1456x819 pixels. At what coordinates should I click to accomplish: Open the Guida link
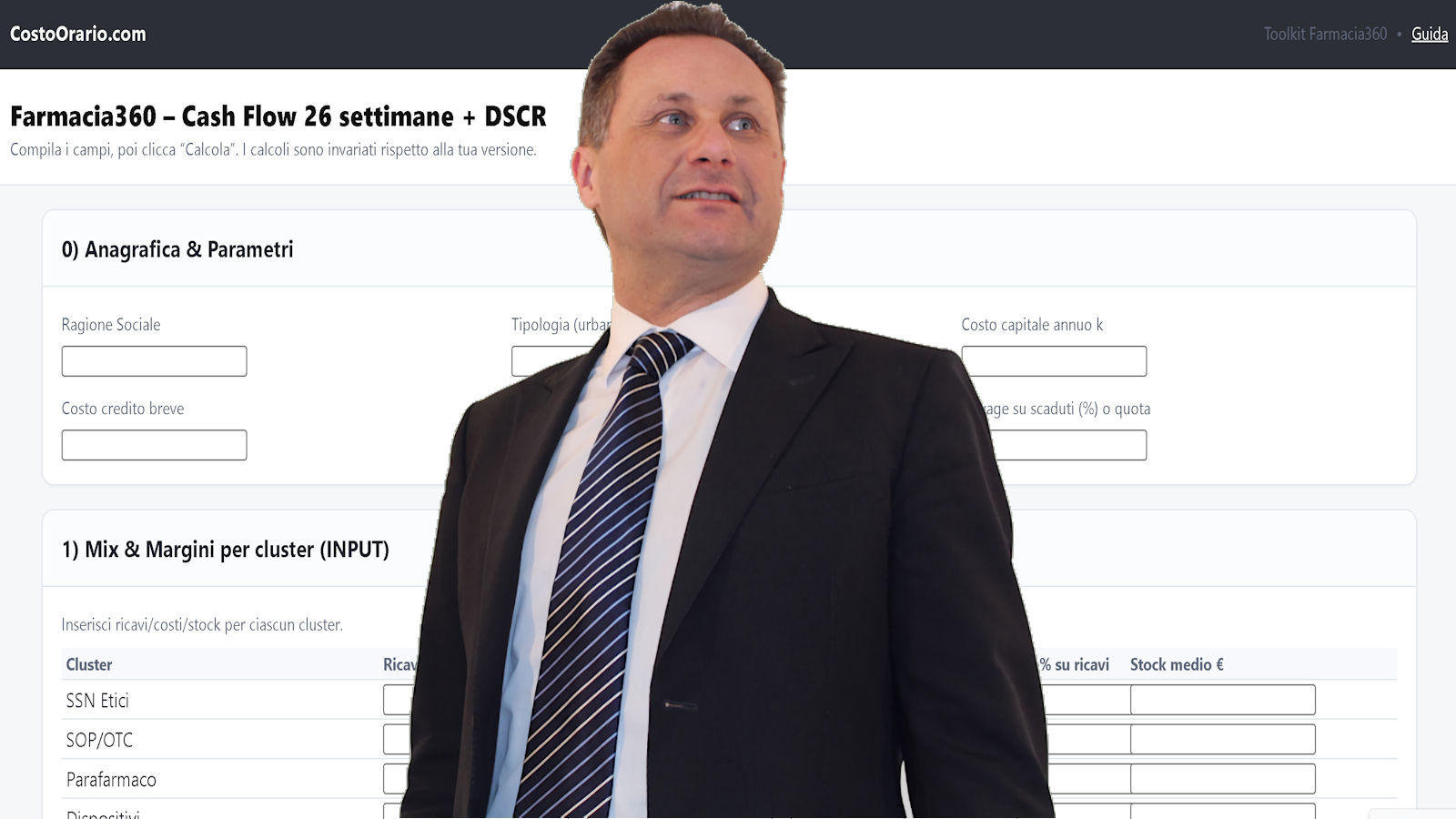1429,34
